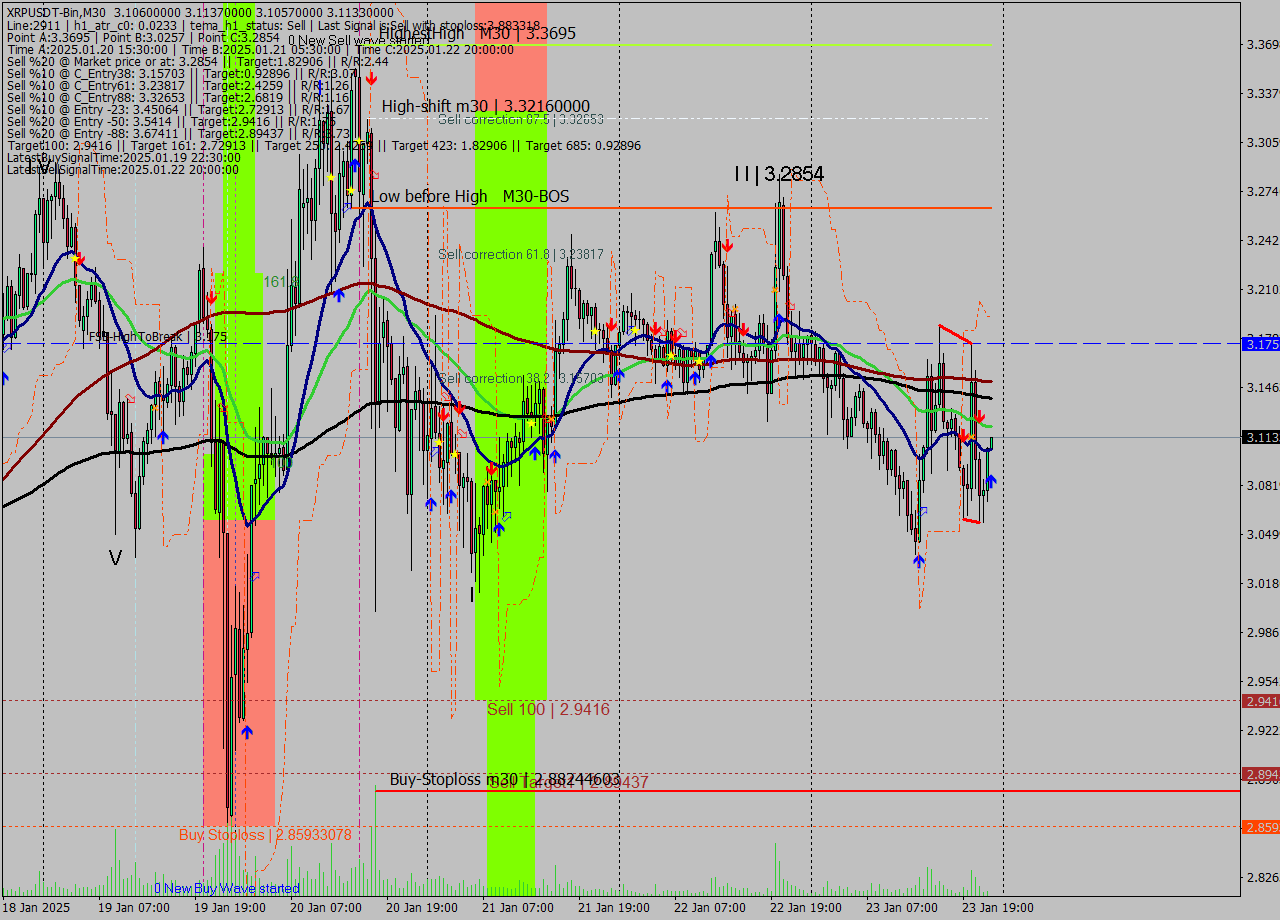
Task: Select the 'Target100: 2.9416' targets line
Action: (323, 145)
